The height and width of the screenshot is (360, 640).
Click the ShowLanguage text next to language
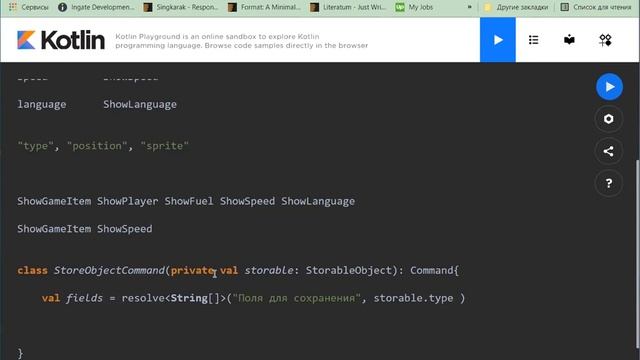tap(140, 104)
